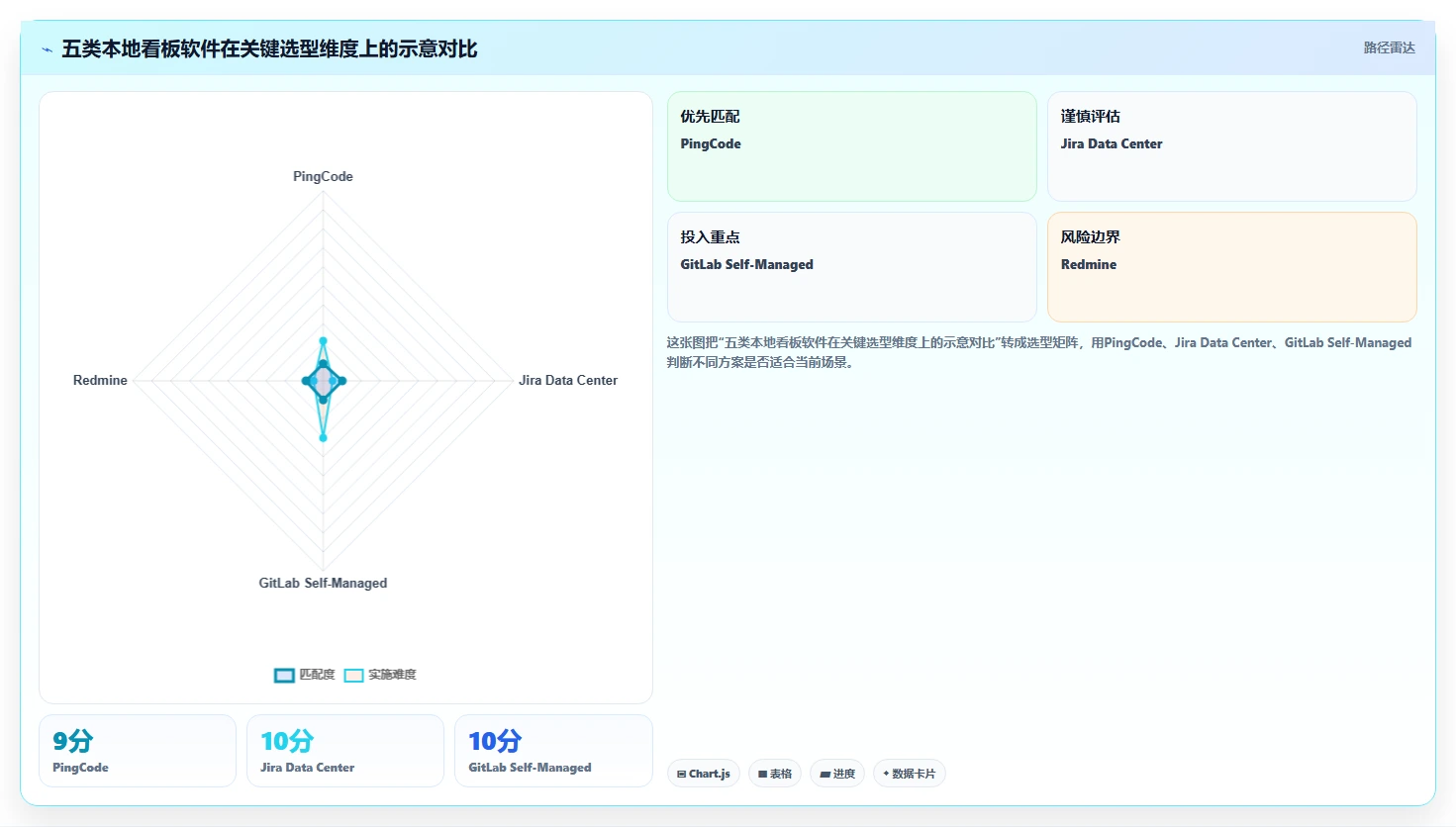Screen dimensions: 1456x827
Task: Click the Redmine radar axis label
Action: (100, 380)
